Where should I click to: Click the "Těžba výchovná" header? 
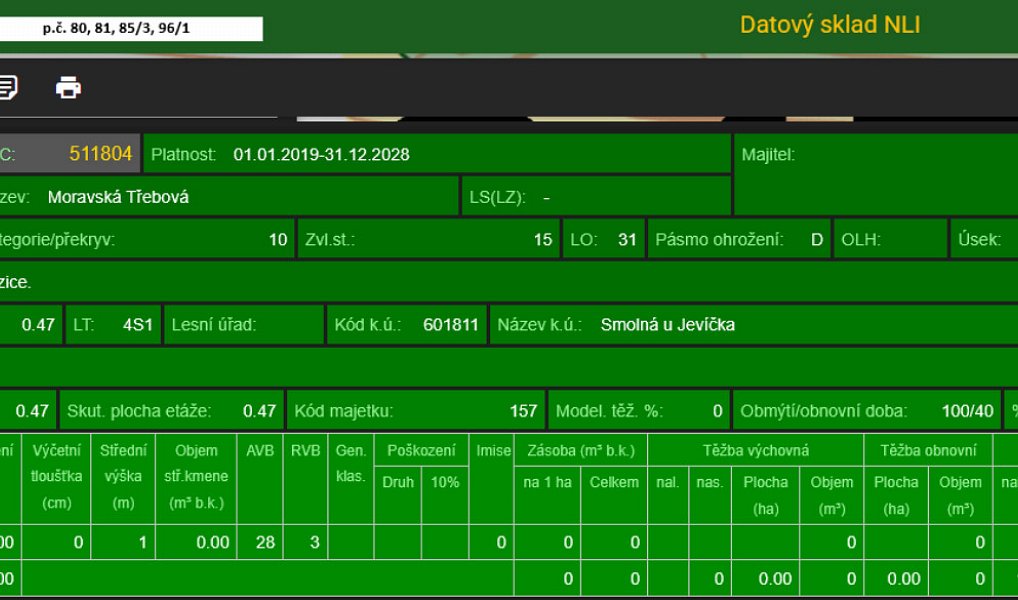[756, 451]
